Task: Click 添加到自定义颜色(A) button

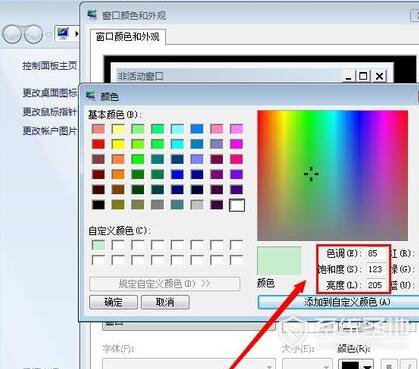Action: point(338,302)
